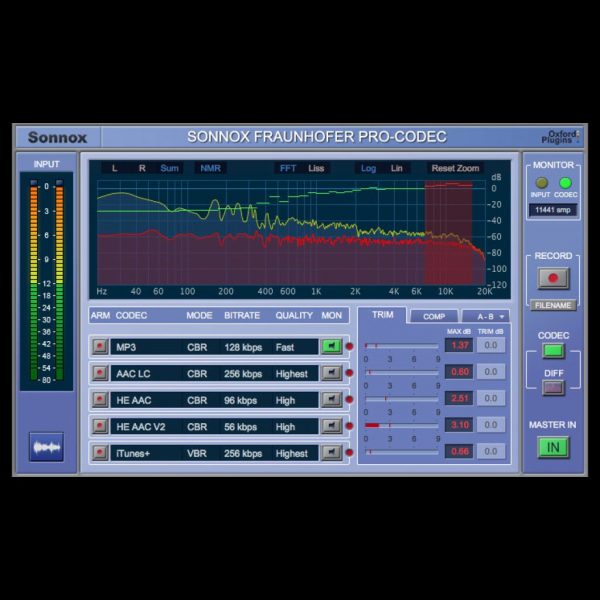This screenshot has width=600, height=600.
Task: Click the iTunes+ row red clip indicator
Action: pyautogui.click(x=349, y=453)
